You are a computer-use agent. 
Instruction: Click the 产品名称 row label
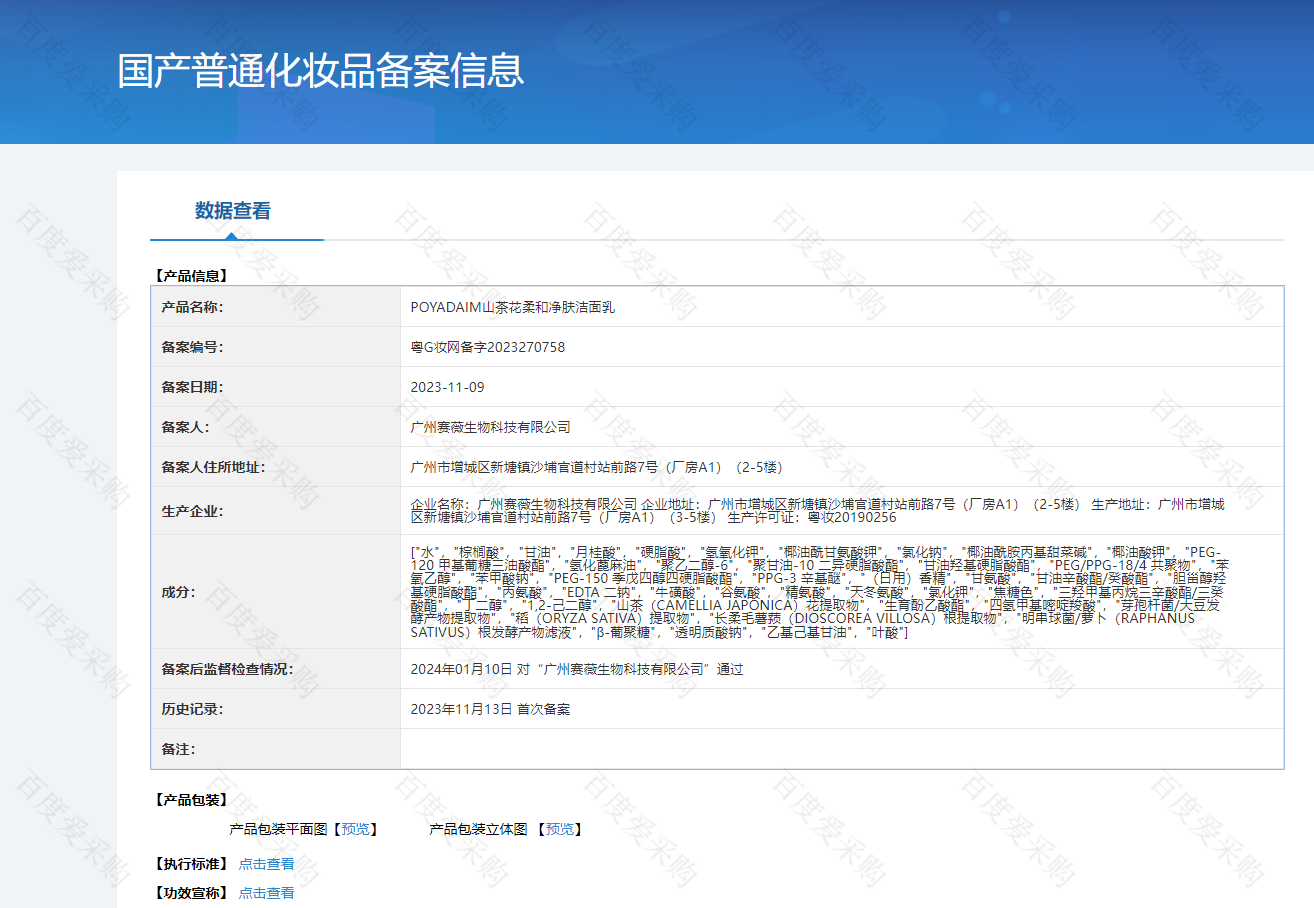(x=192, y=307)
